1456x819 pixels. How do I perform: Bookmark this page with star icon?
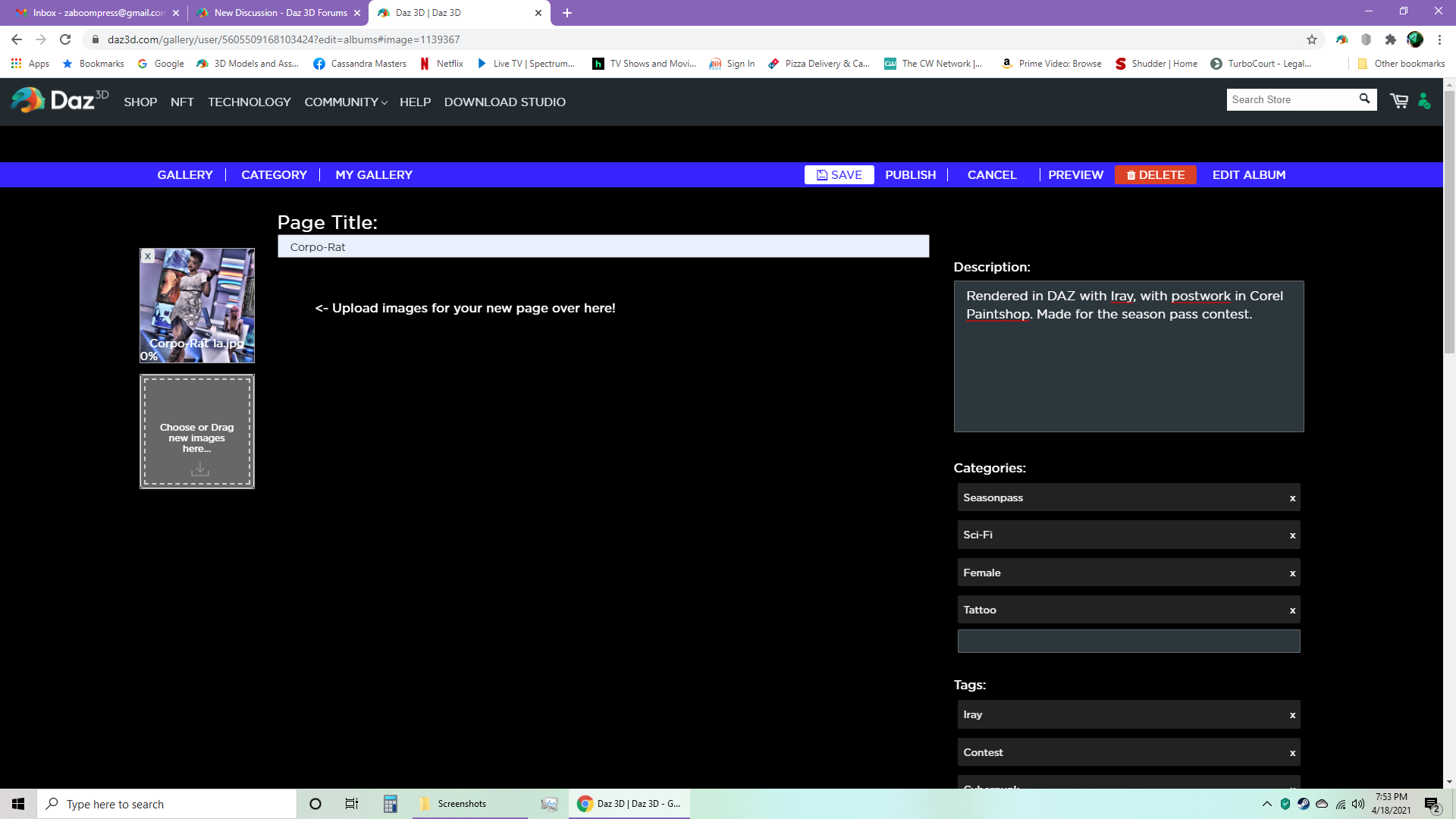(x=1311, y=39)
